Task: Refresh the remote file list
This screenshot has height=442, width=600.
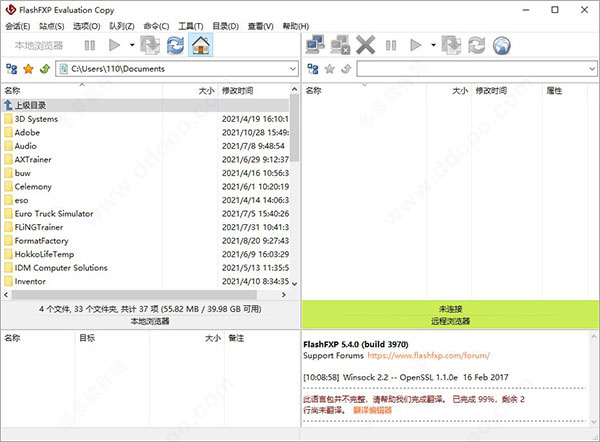Action: pyautogui.click(x=476, y=45)
